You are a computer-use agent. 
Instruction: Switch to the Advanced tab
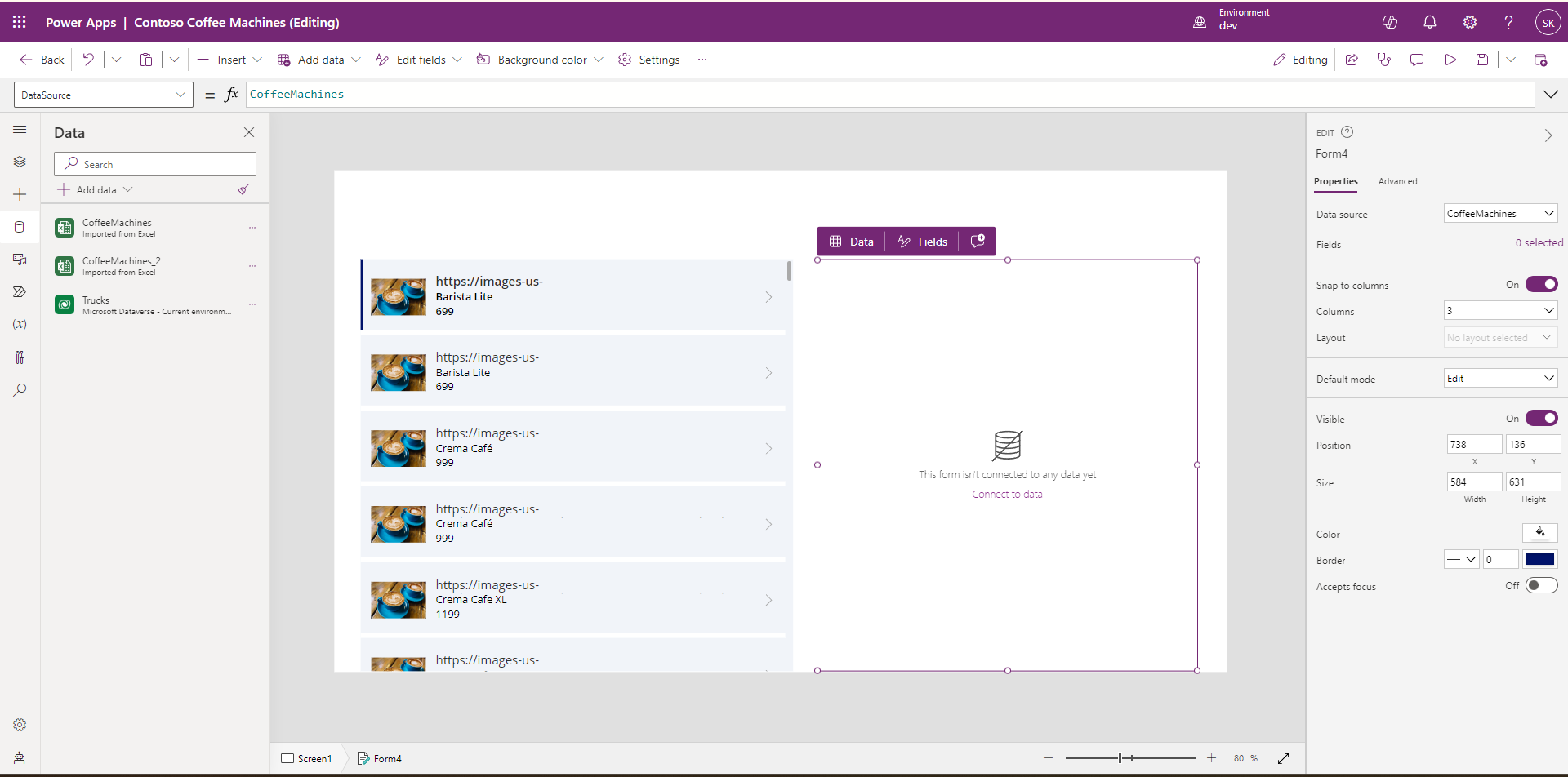[x=1397, y=181]
